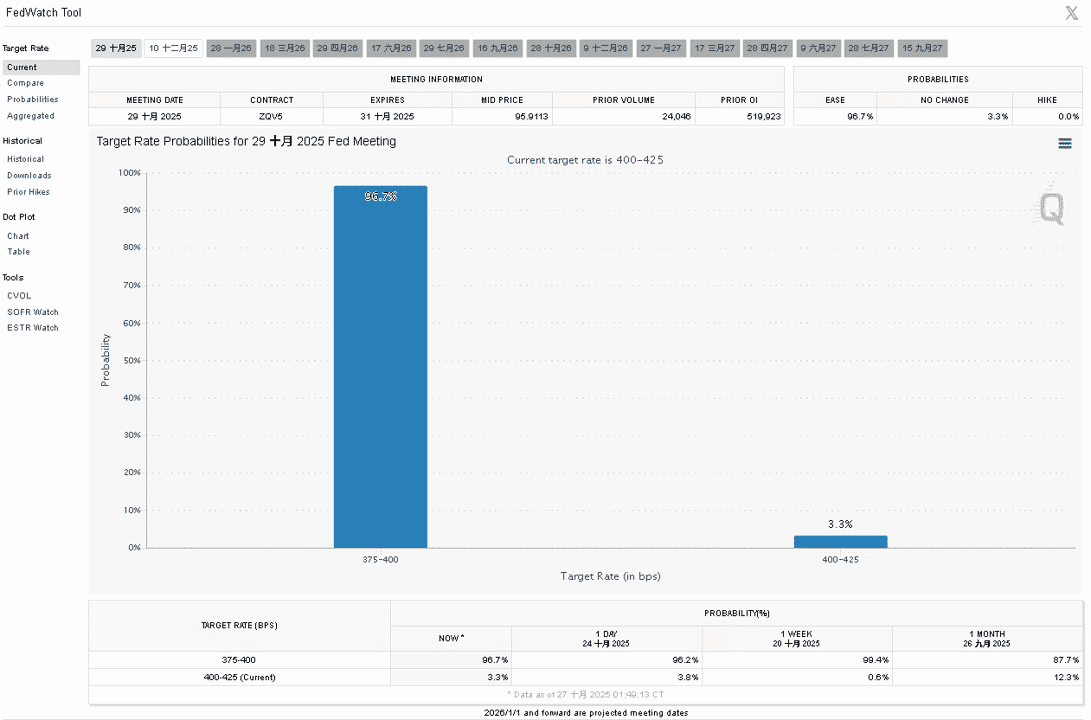The image size is (1091, 720).
Task: Close the FedWatch Tool with the X icon
Action: click(x=1072, y=13)
